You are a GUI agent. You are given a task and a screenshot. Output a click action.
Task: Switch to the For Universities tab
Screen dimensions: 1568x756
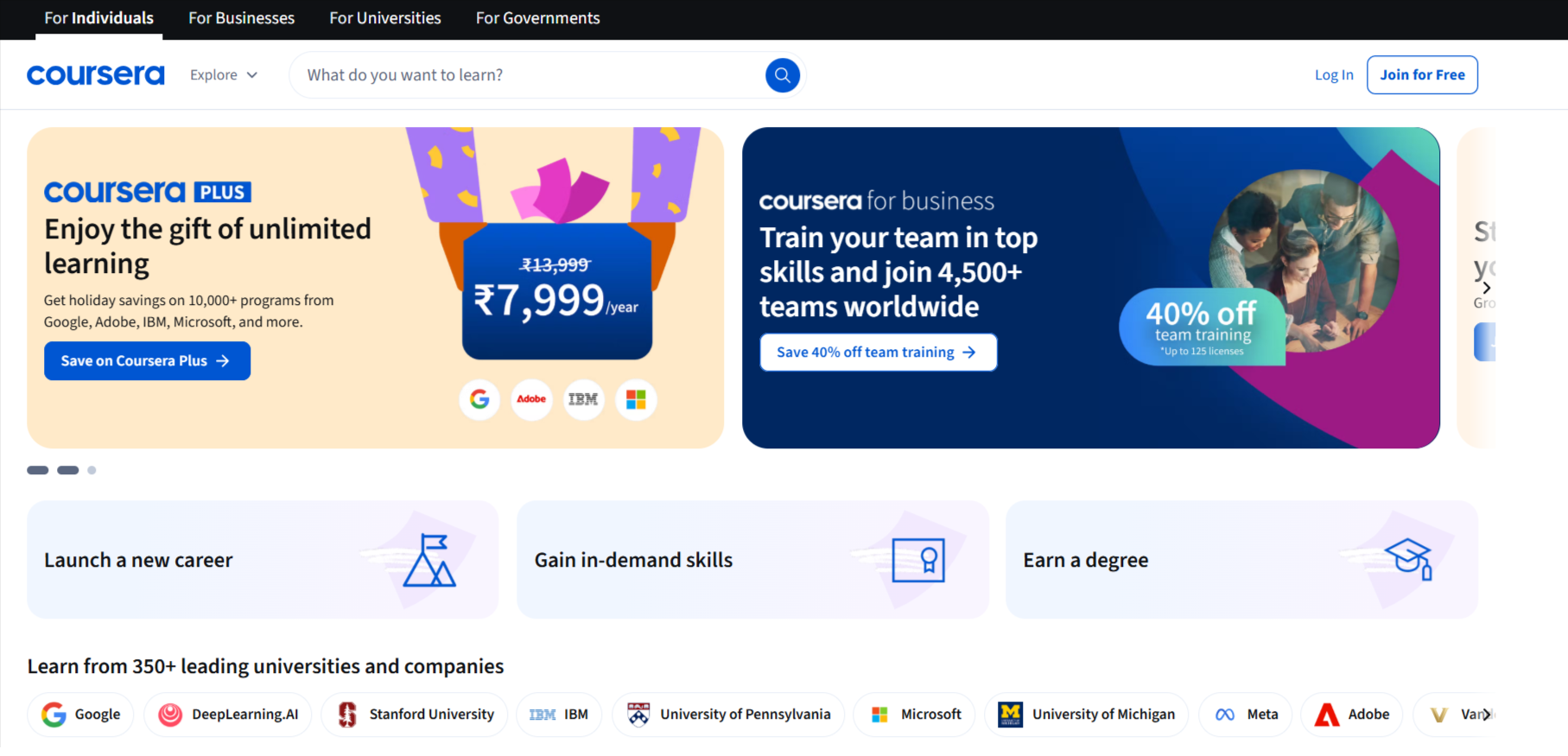pos(385,18)
